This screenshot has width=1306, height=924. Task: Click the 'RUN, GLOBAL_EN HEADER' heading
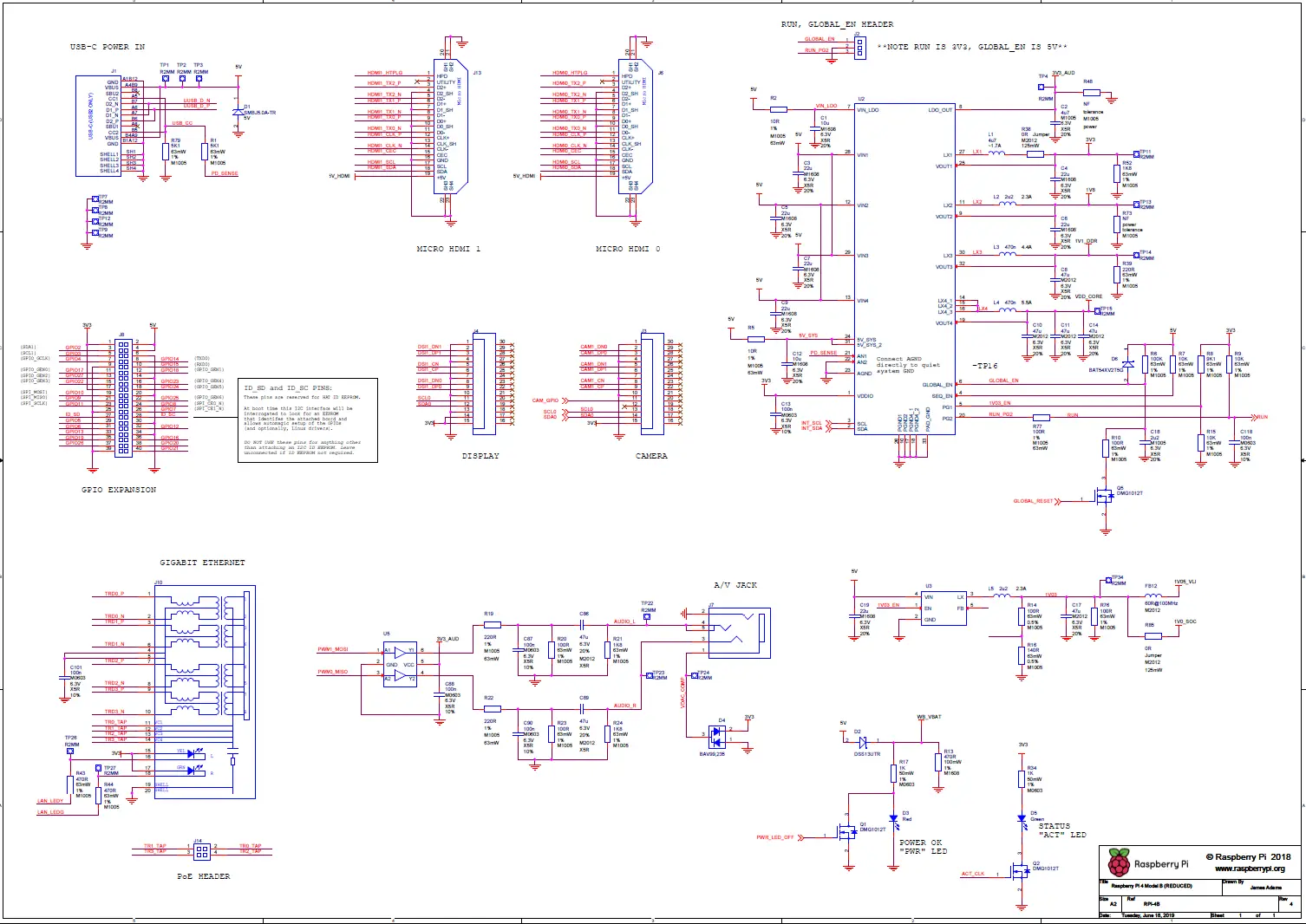click(x=837, y=24)
